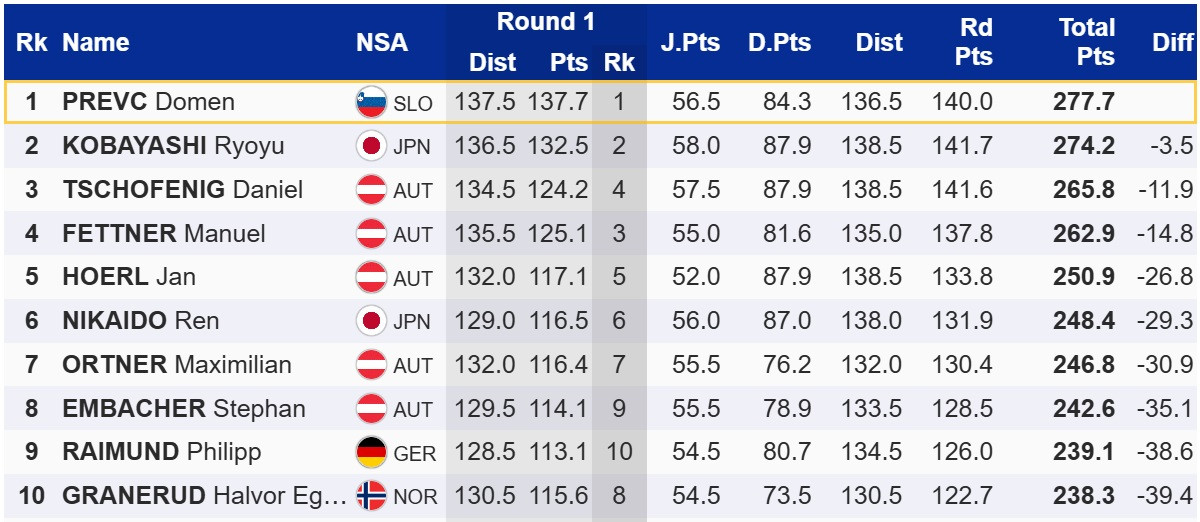Sort table by Name column header

[x=96, y=43]
